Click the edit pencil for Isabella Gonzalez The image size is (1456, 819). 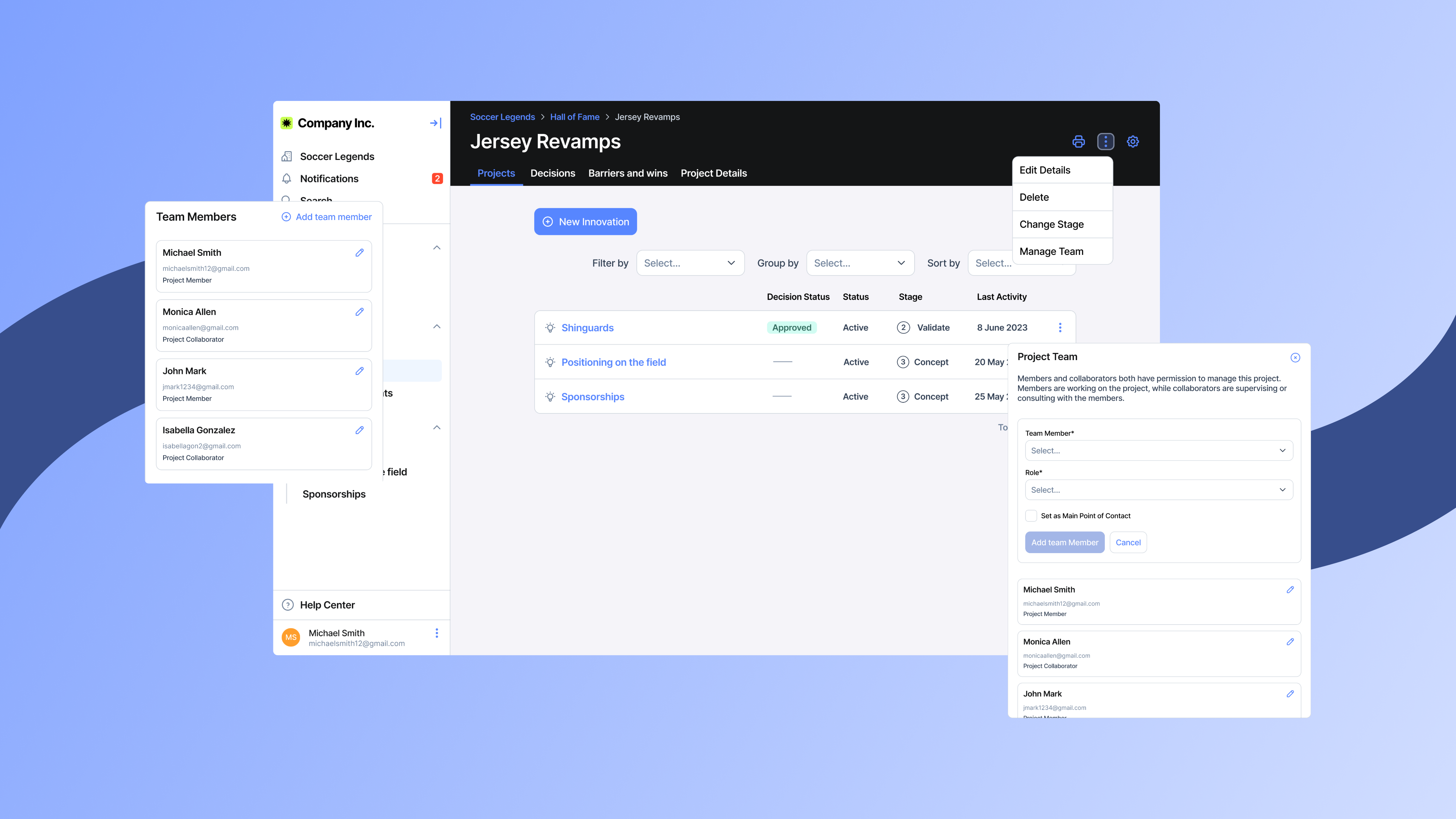point(359,430)
